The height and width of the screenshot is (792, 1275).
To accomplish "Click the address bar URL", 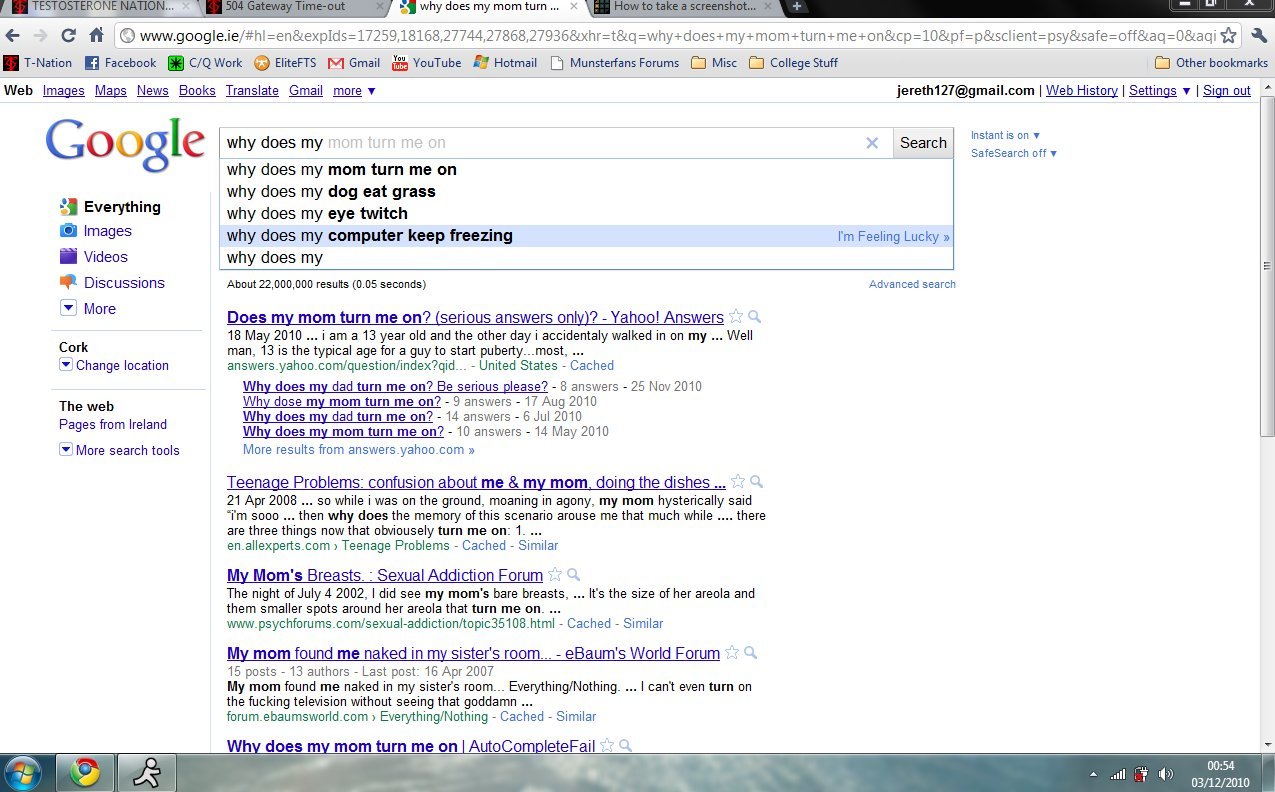I will [677, 36].
